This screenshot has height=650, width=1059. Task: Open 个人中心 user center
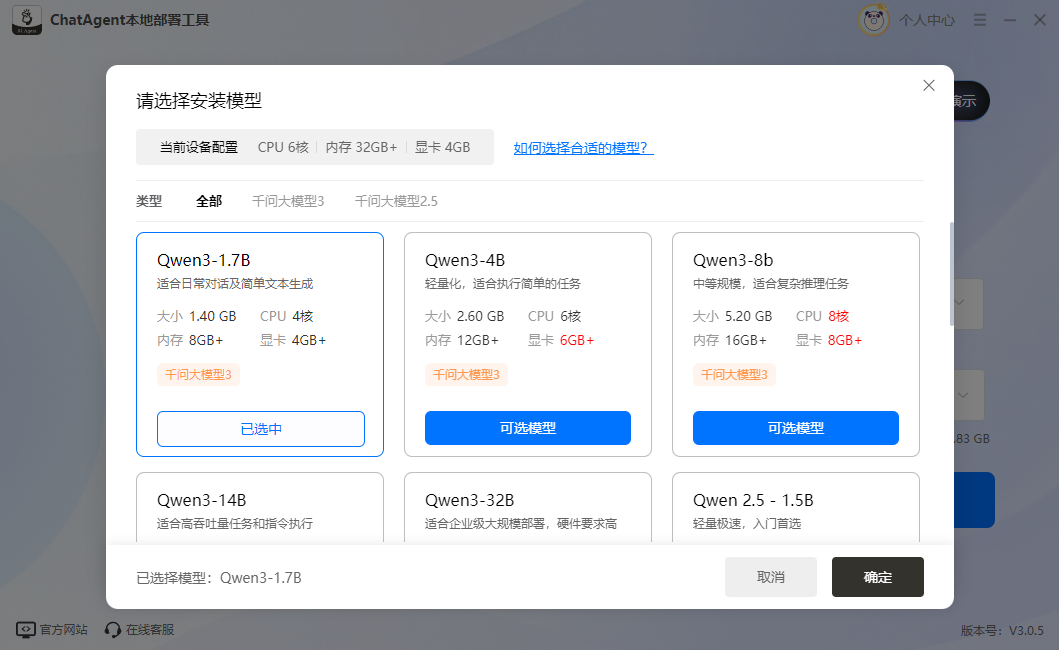[926, 20]
